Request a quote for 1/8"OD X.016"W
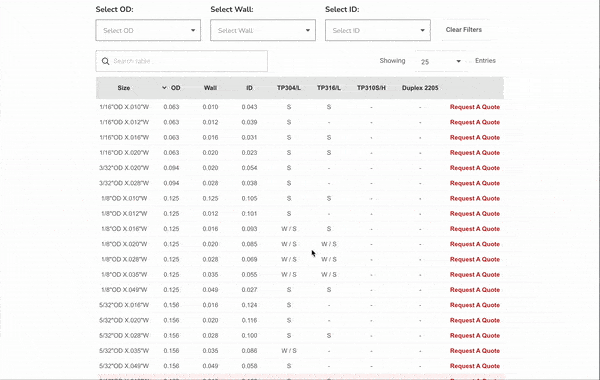The width and height of the screenshot is (600, 380). point(474,229)
